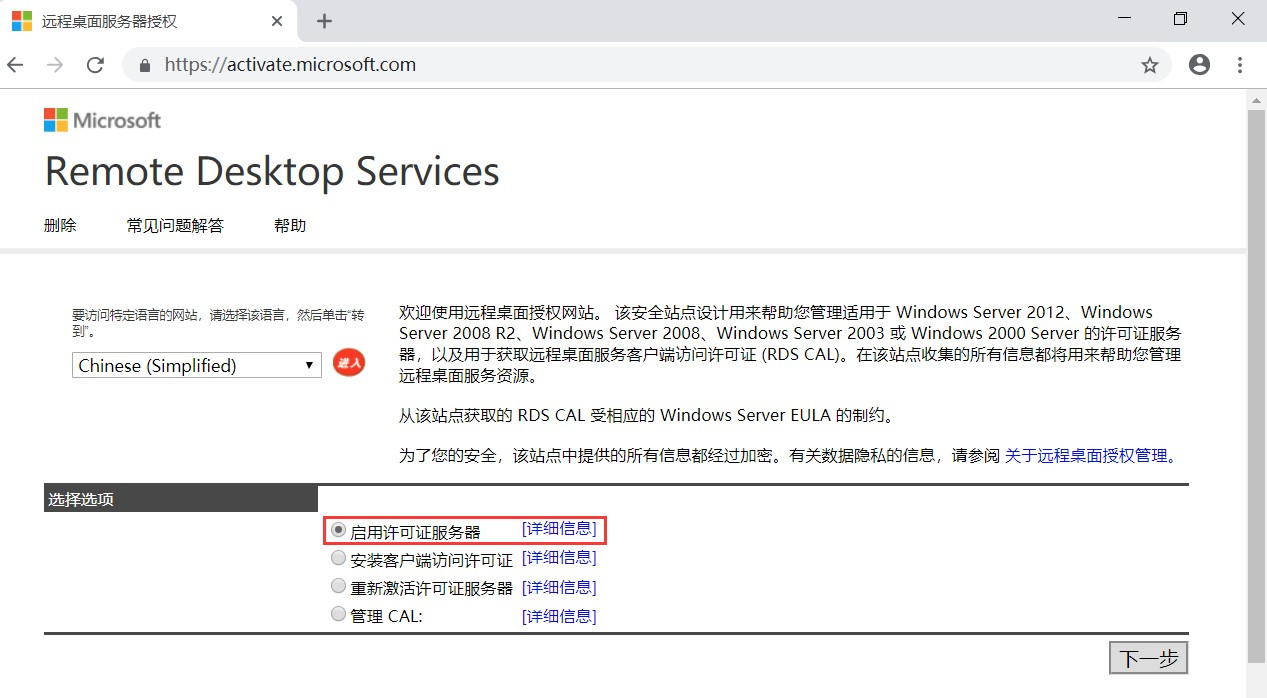Open 详细信息 link for 重新激活许可证服务器
Viewport: 1267px width, 698px height.
pyautogui.click(x=559, y=587)
